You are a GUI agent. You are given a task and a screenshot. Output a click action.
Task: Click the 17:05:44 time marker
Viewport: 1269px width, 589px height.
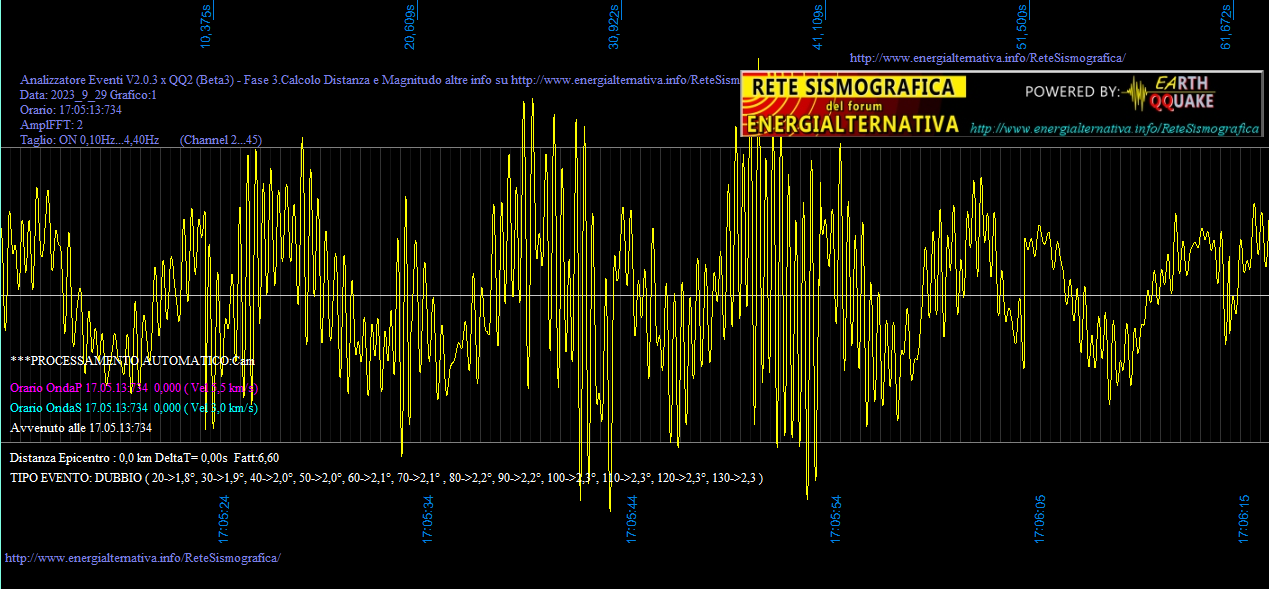point(632,519)
